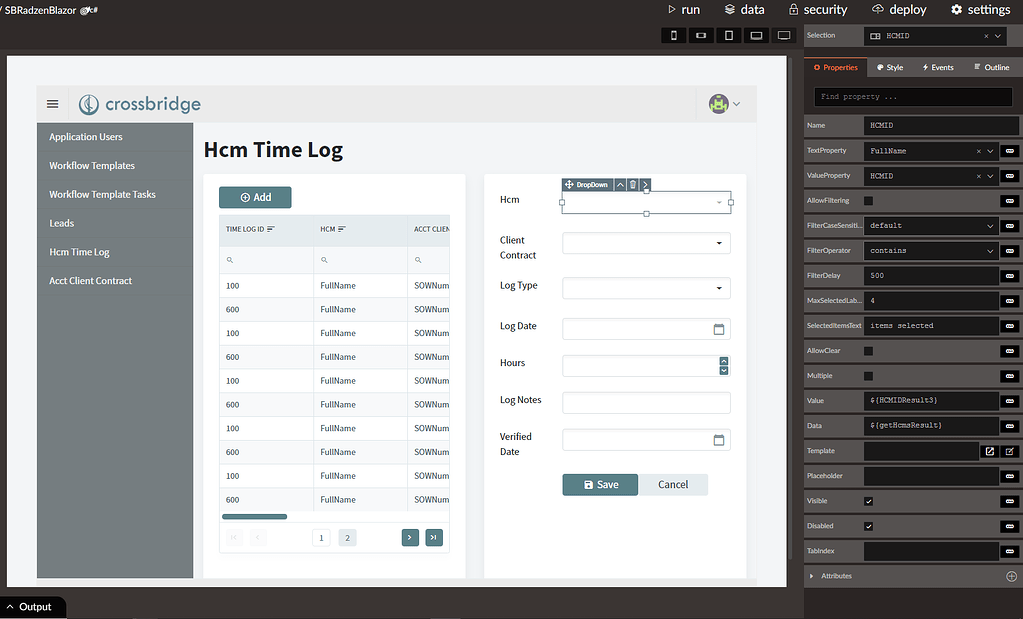Enable the AllowFiltering checkbox
1023x619 pixels.
coord(868,201)
